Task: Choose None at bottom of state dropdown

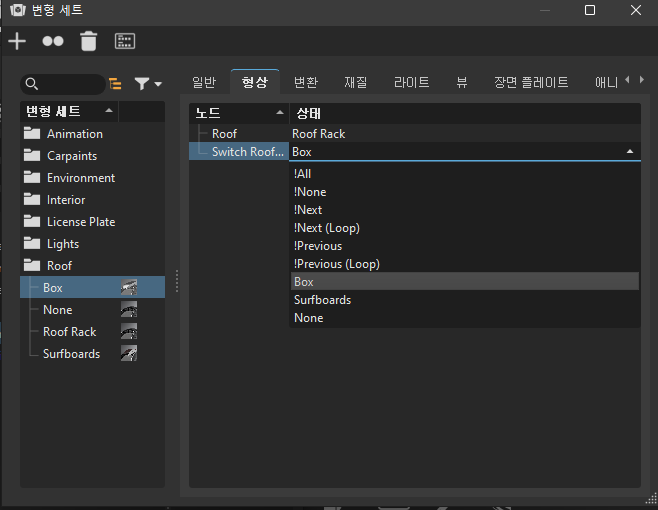Action: pyautogui.click(x=465, y=318)
